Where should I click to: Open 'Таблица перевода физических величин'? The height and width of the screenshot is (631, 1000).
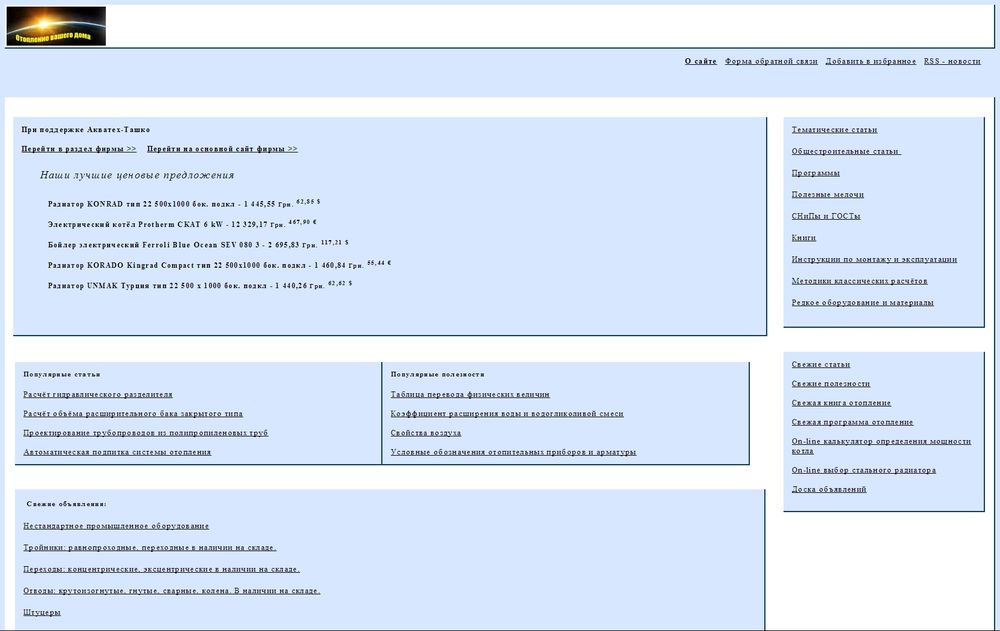[470, 395]
